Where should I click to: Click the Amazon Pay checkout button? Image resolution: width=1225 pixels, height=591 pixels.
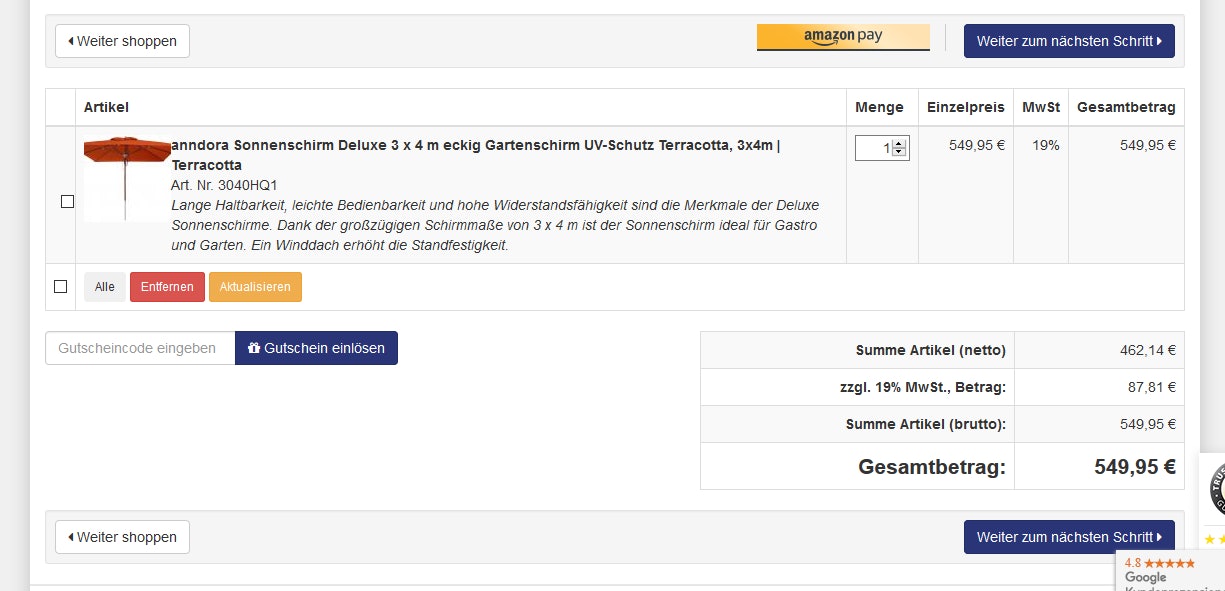pos(843,37)
